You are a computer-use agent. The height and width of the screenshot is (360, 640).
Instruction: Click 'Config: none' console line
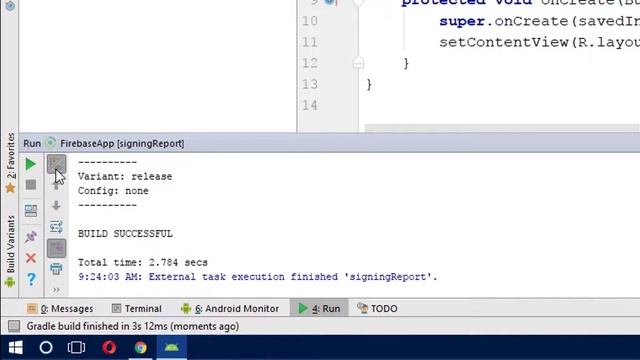[x=113, y=191]
